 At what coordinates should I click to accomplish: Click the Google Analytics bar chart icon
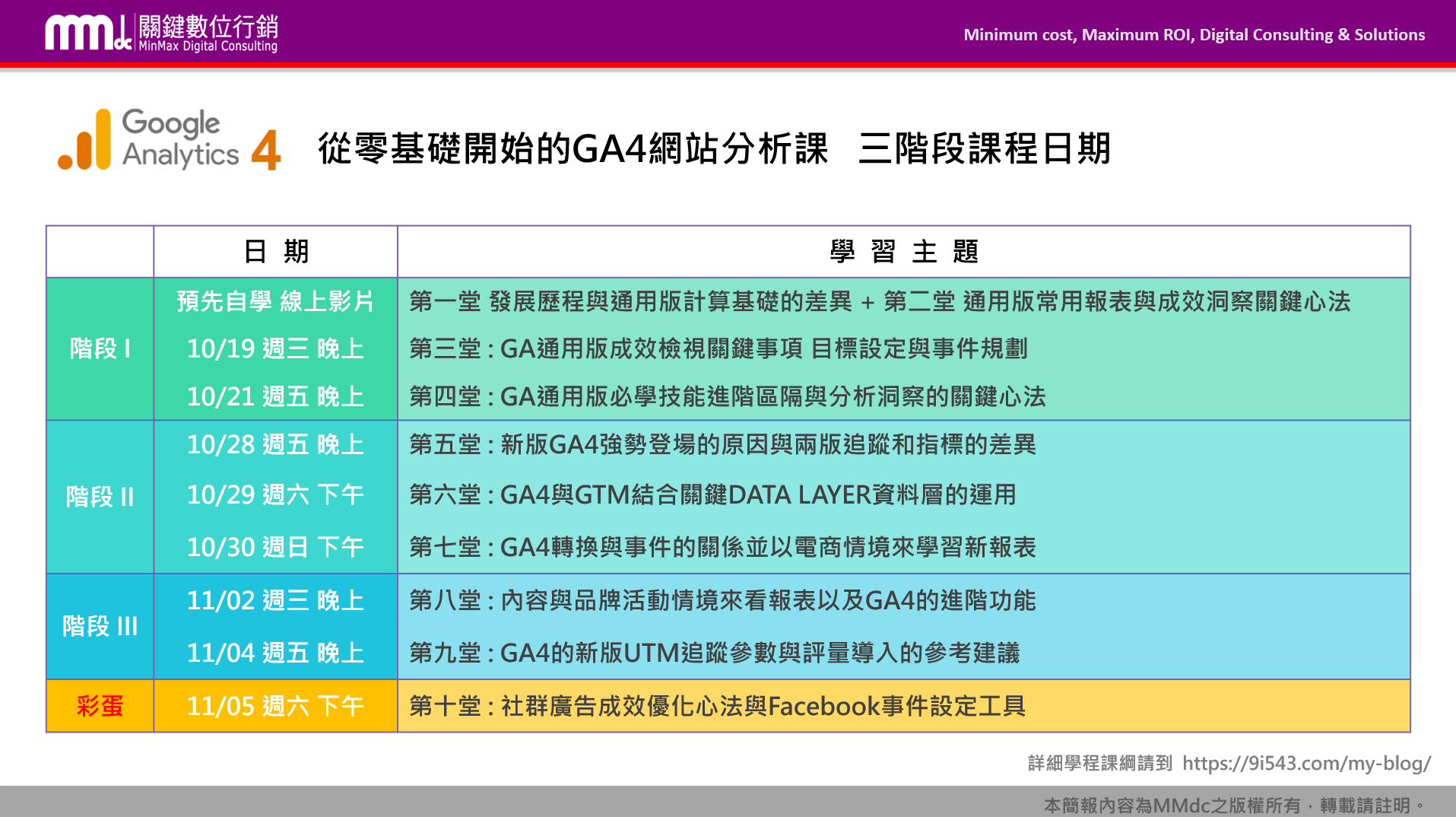[x=85, y=141]
